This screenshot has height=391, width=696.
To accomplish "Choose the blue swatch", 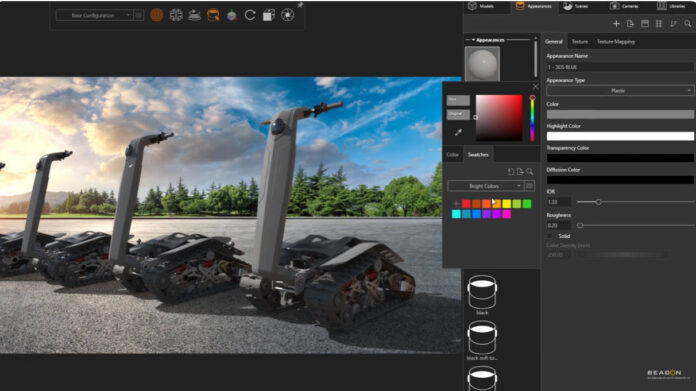I will [476, 214].
